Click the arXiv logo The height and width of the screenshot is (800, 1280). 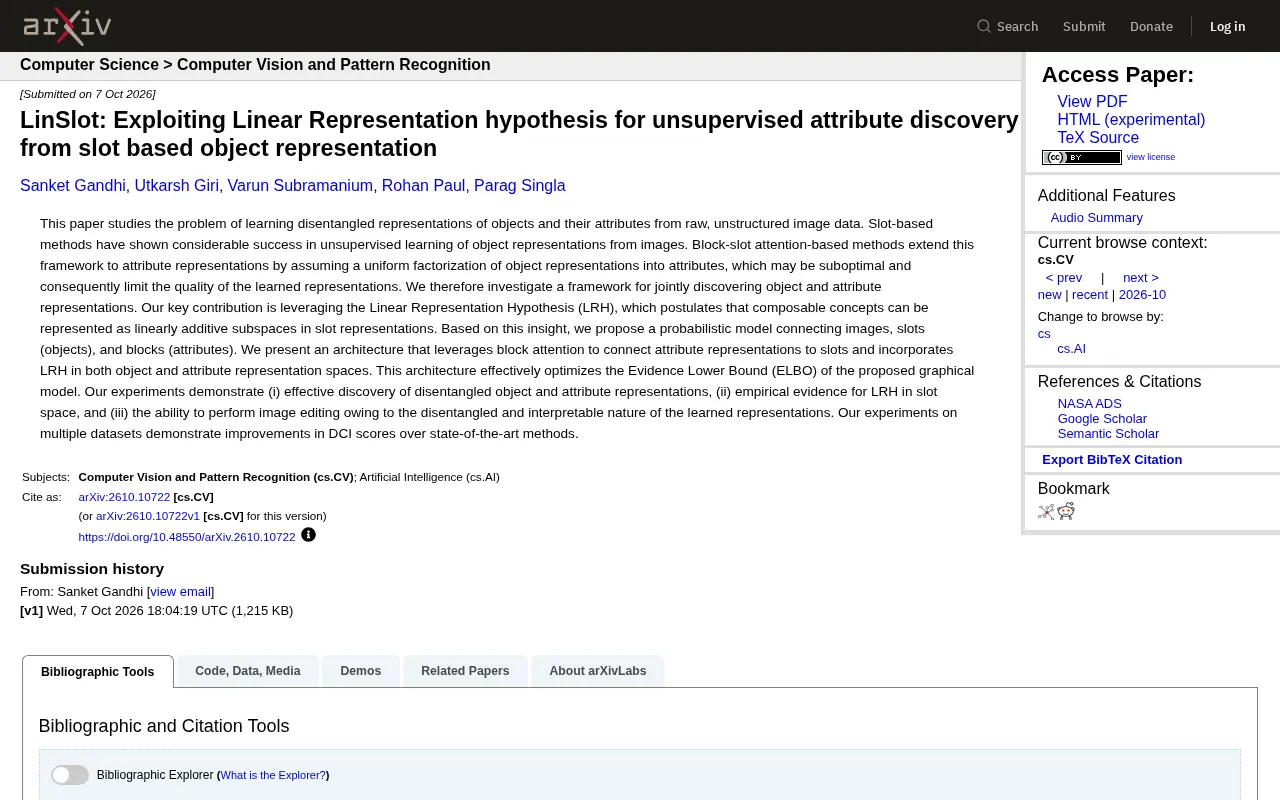click(67, 26)
